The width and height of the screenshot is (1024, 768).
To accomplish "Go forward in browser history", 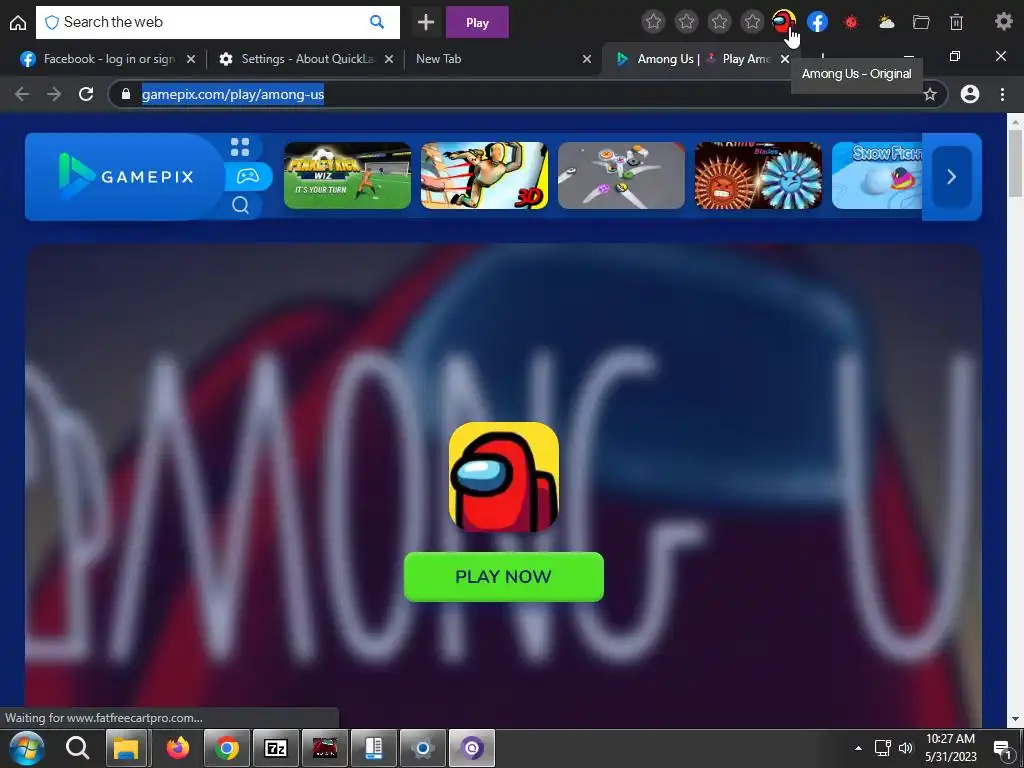I will click(54, 94).
